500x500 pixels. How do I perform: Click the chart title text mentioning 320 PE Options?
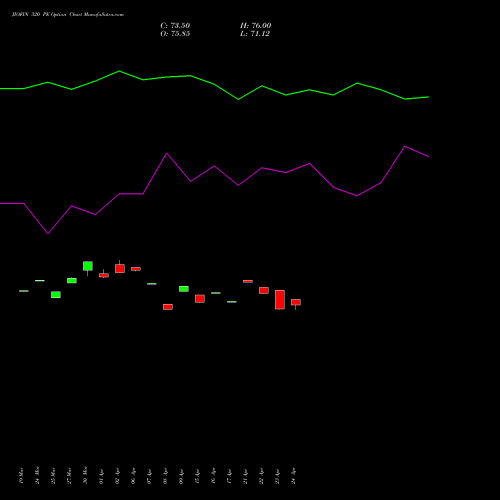[68, 15]
